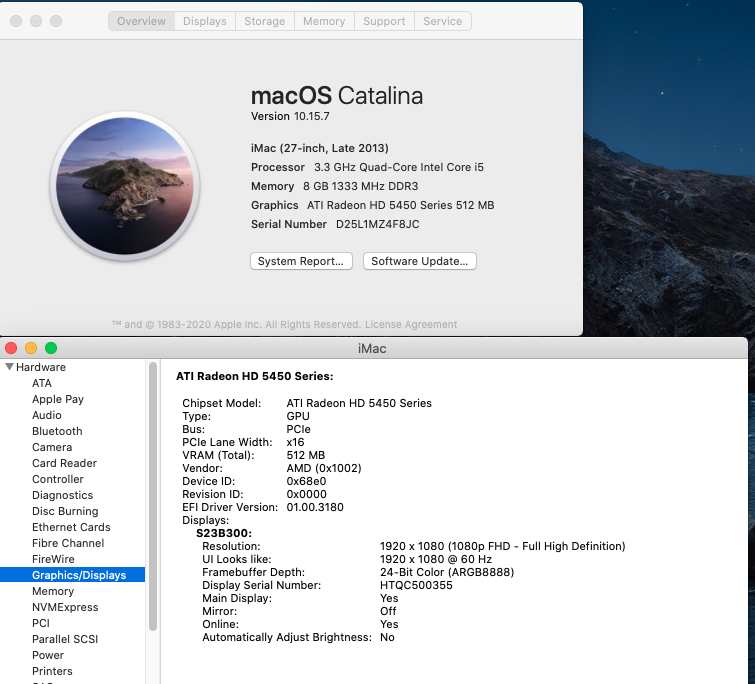The height and width of the screenshot is (684, 755).
Task: Select PCI in the sidebar
Action: 41,623
